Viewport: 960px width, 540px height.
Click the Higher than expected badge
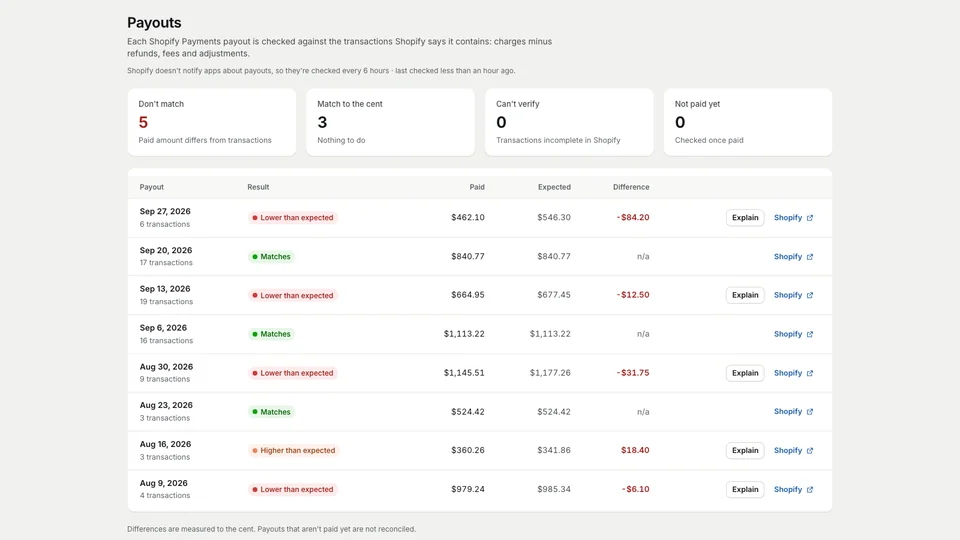click(x=294, y=451)
